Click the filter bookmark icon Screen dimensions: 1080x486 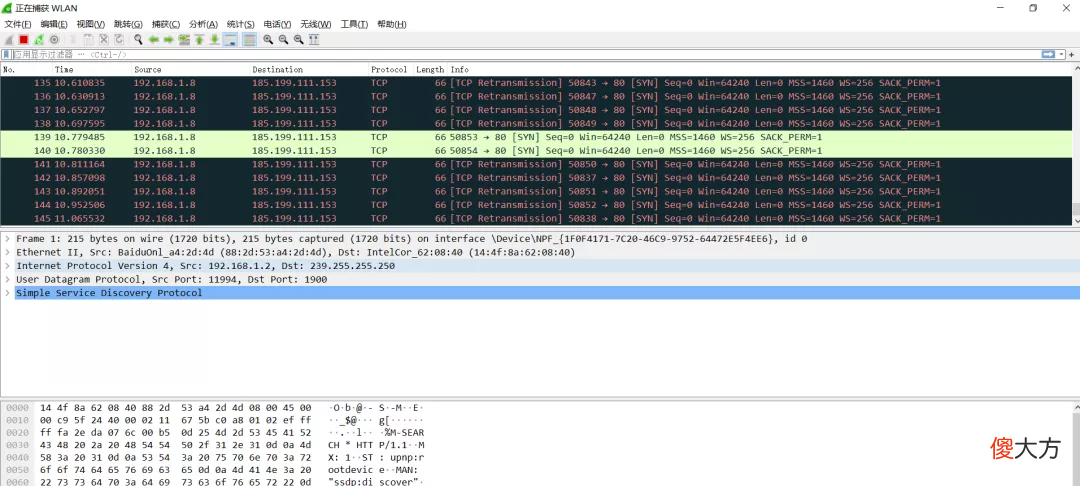[x=6, y=54]
